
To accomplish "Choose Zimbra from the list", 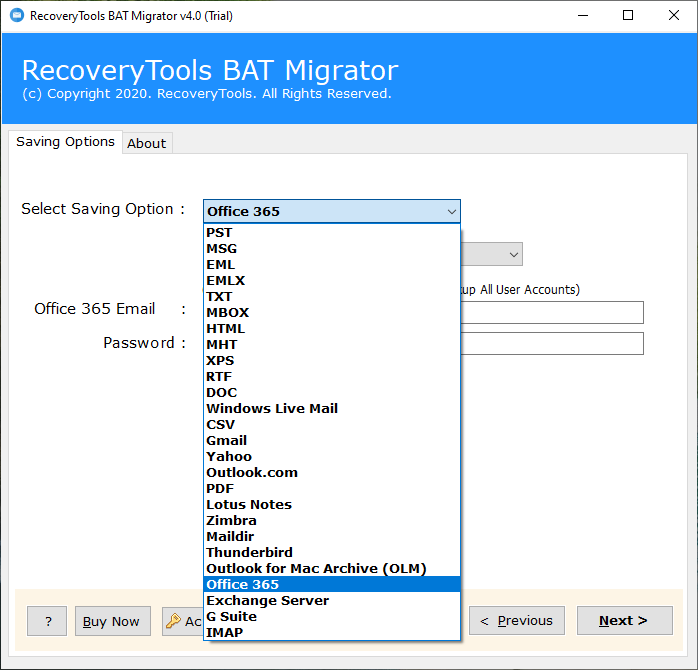I will click(x=332, y=521).
